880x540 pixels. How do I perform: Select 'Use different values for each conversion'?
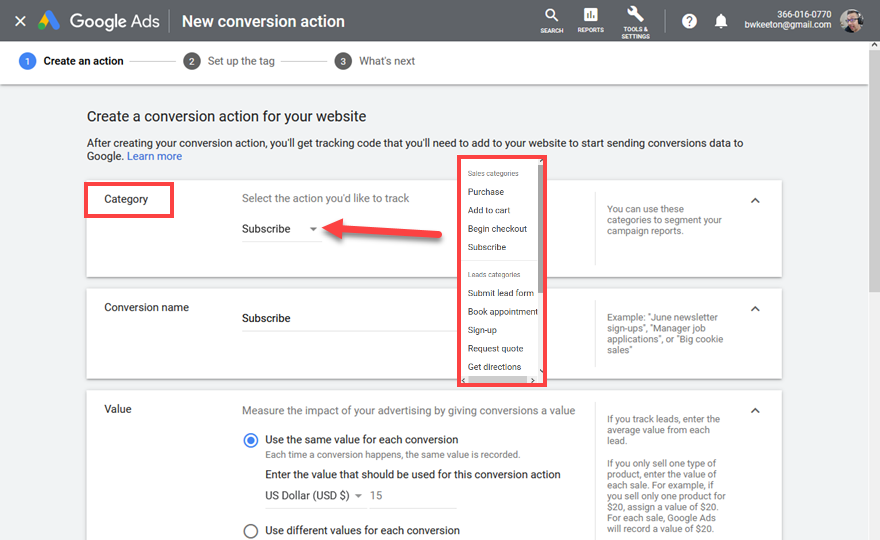pyautogui.click(x=251, y=531)
